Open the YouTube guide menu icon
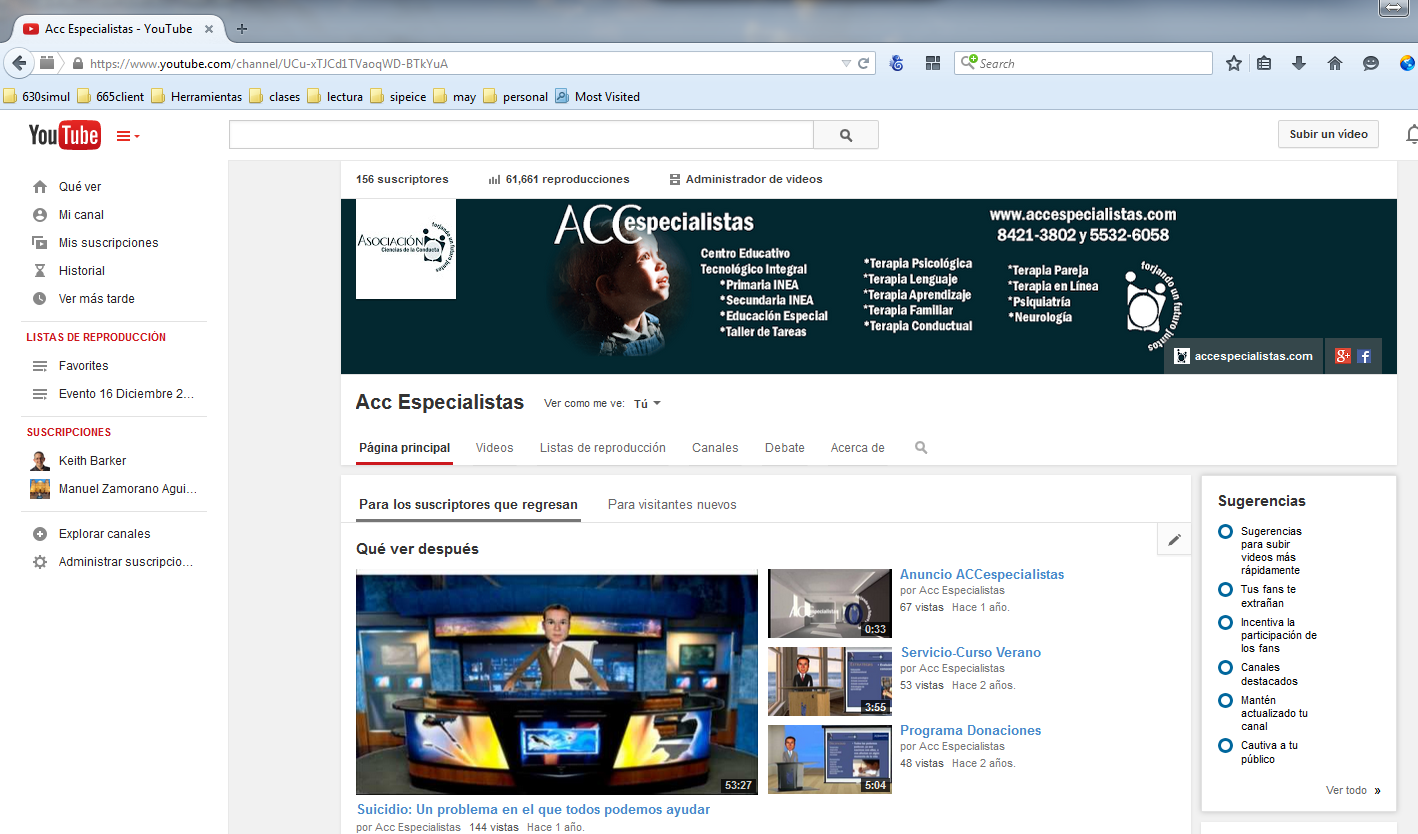Image resolution: width=1418 pixels, height=834 pixels. [x=128, y=136]
